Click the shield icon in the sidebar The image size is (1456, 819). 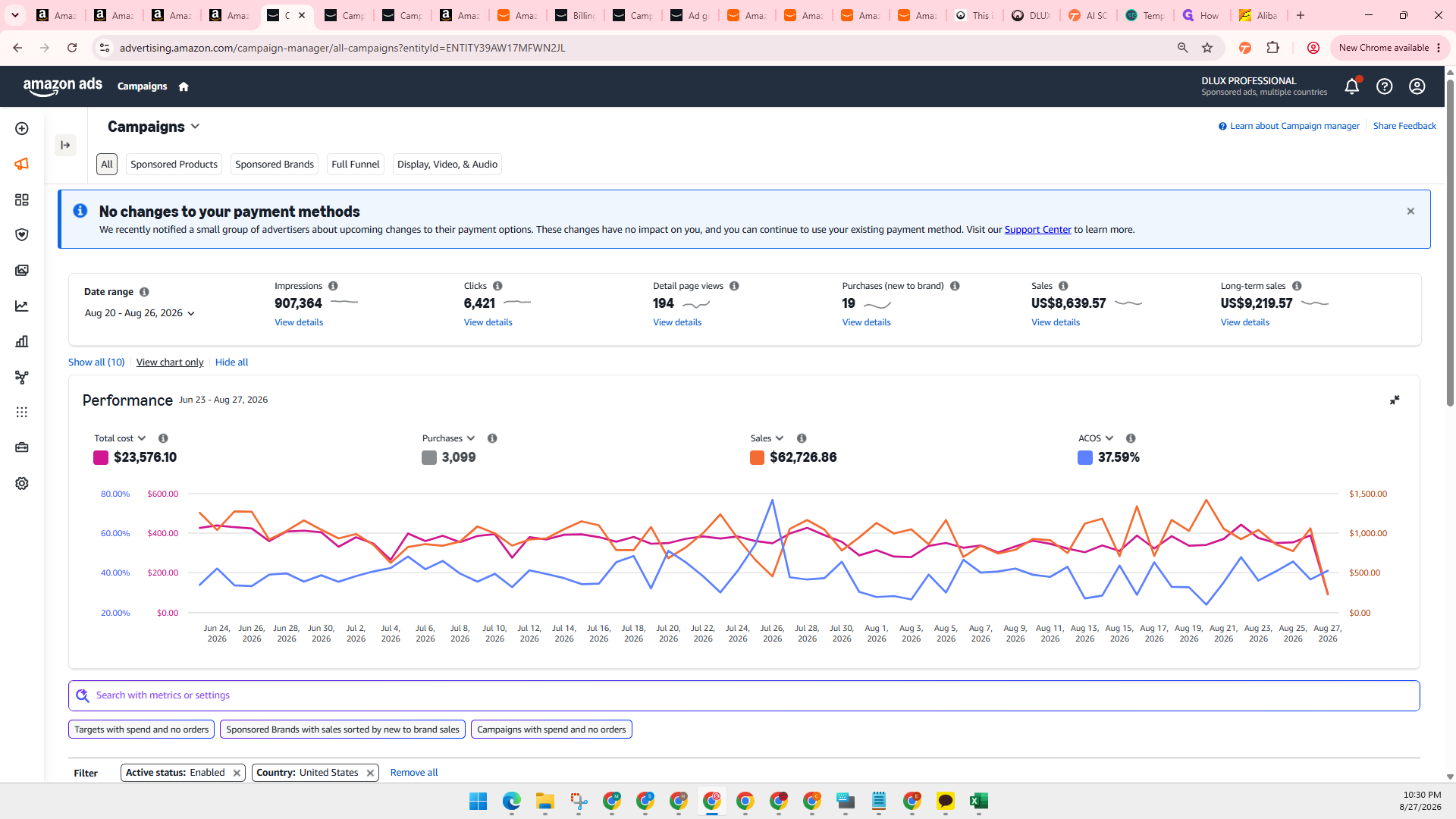[22, 235]
